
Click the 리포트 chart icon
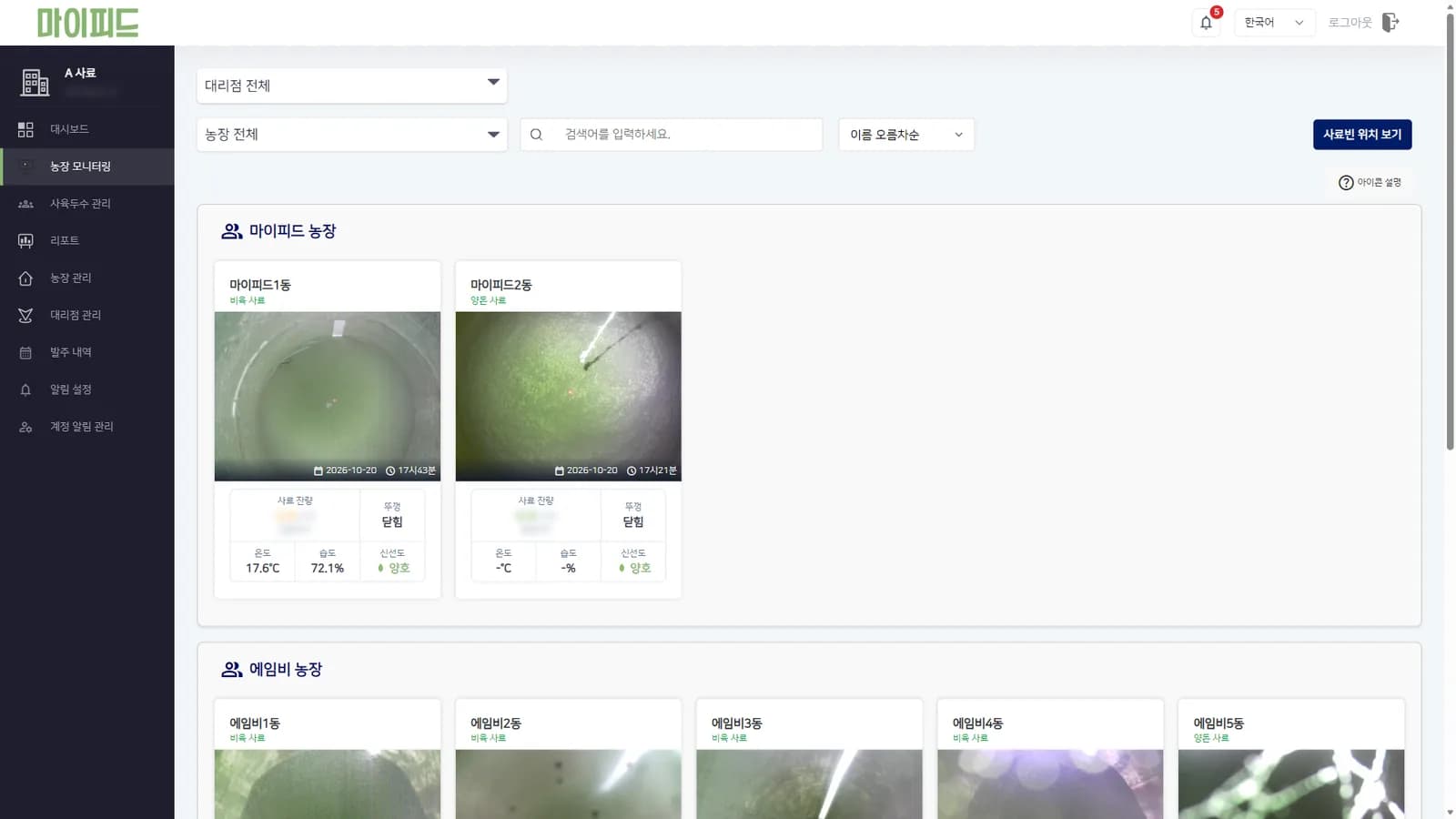click(x=25, y=241)
